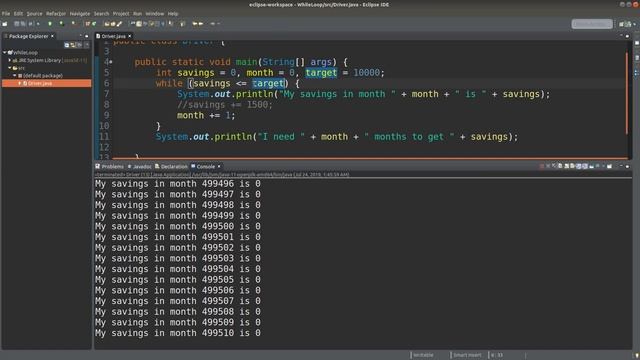Screen dimensions: 640x360
Task: Click the 'Smart Insert' status bar entry
Action: coord(467,355)
